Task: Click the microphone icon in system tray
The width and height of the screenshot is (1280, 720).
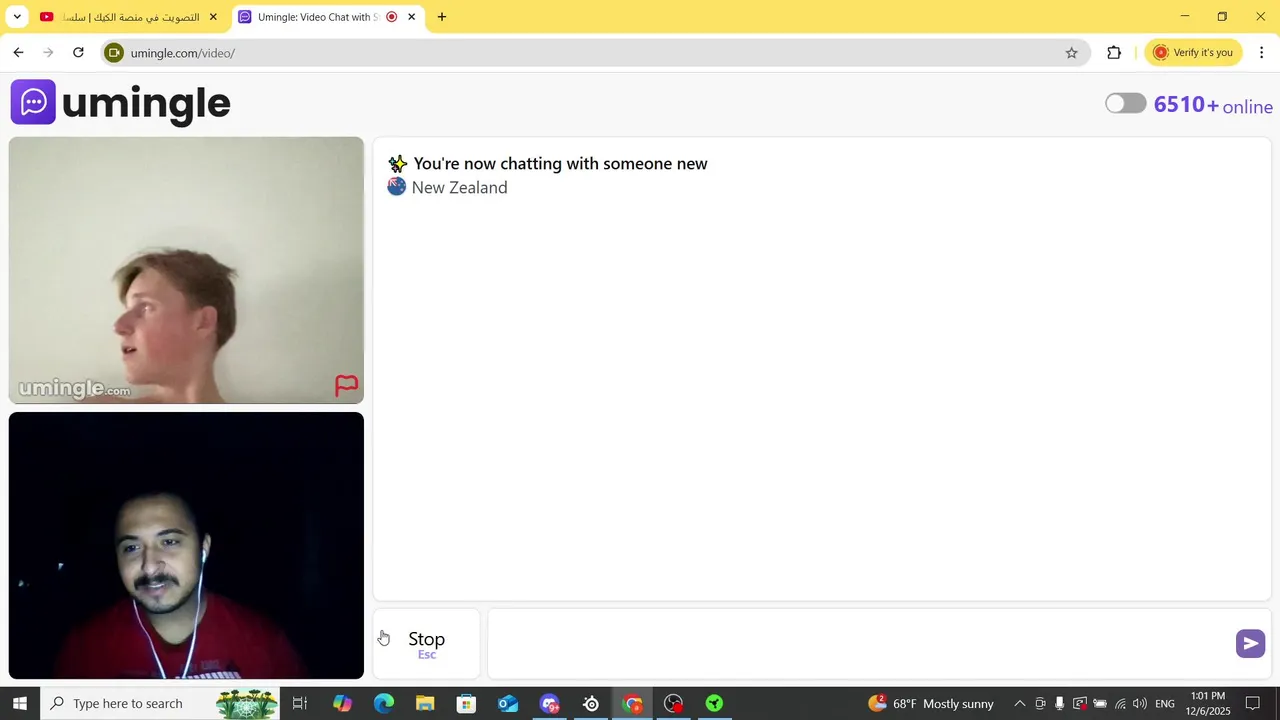Action: pos(1060,704)
